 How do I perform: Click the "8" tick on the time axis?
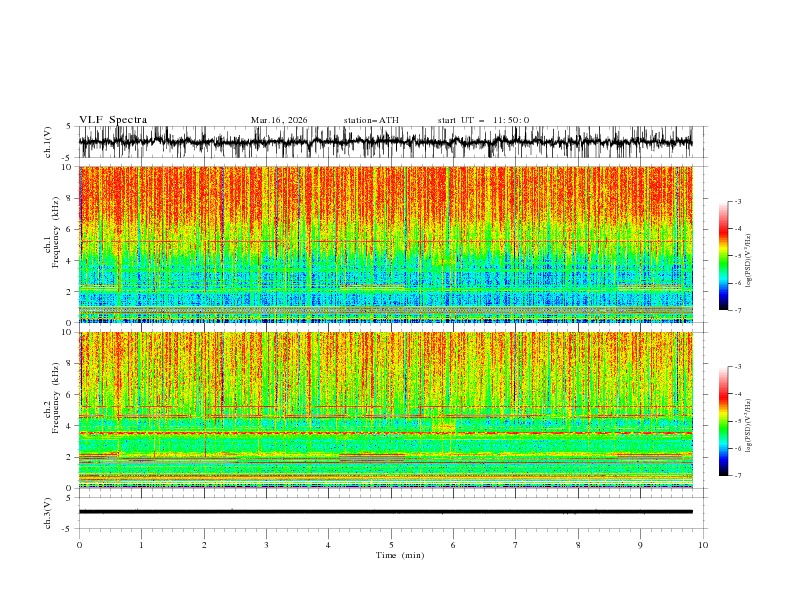pos(578,545)
